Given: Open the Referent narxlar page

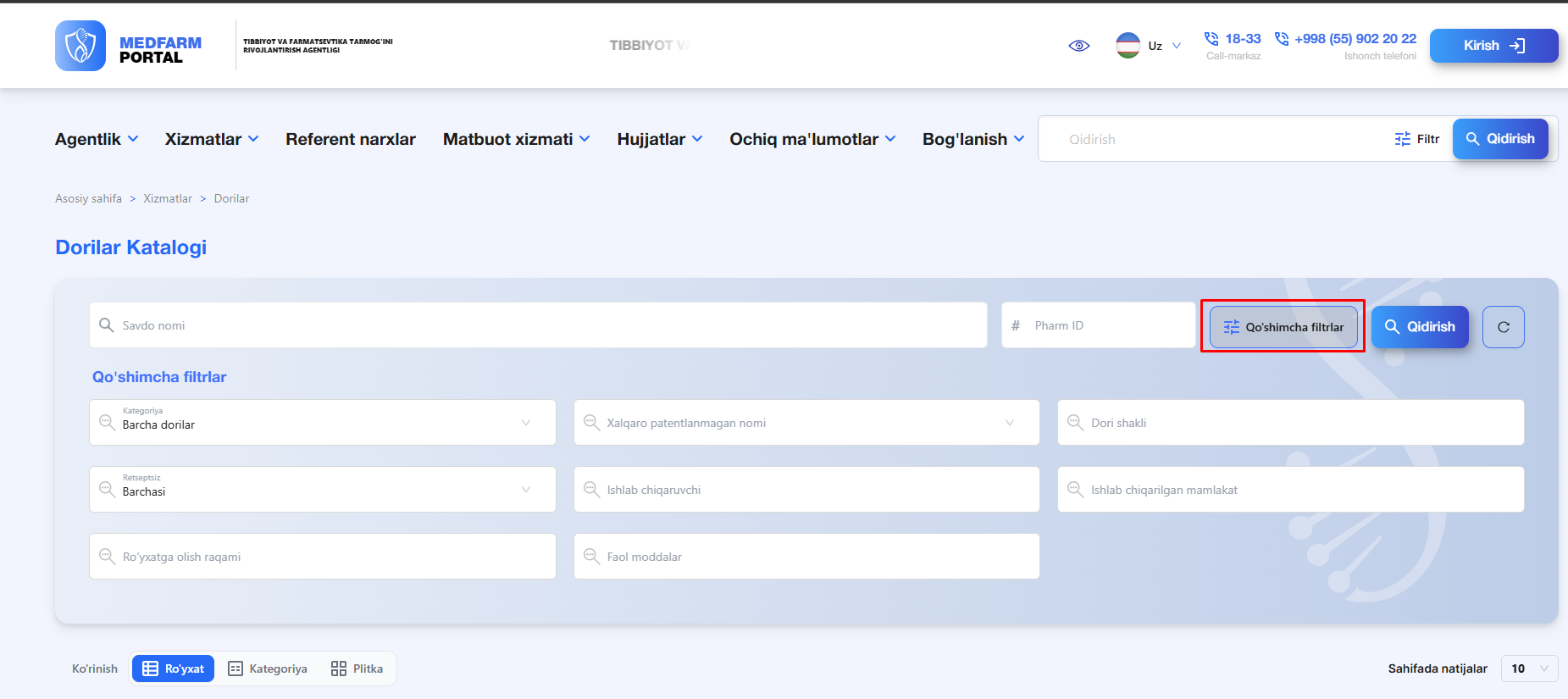Looking at the screenshot, I should pos(351,139).
